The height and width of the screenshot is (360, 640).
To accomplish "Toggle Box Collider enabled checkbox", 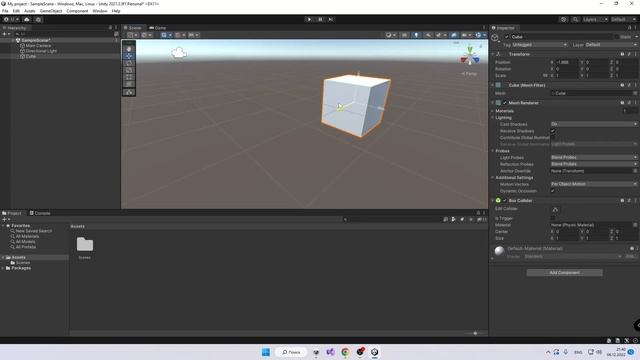I will pyautogui.click(x=505, y=200).
